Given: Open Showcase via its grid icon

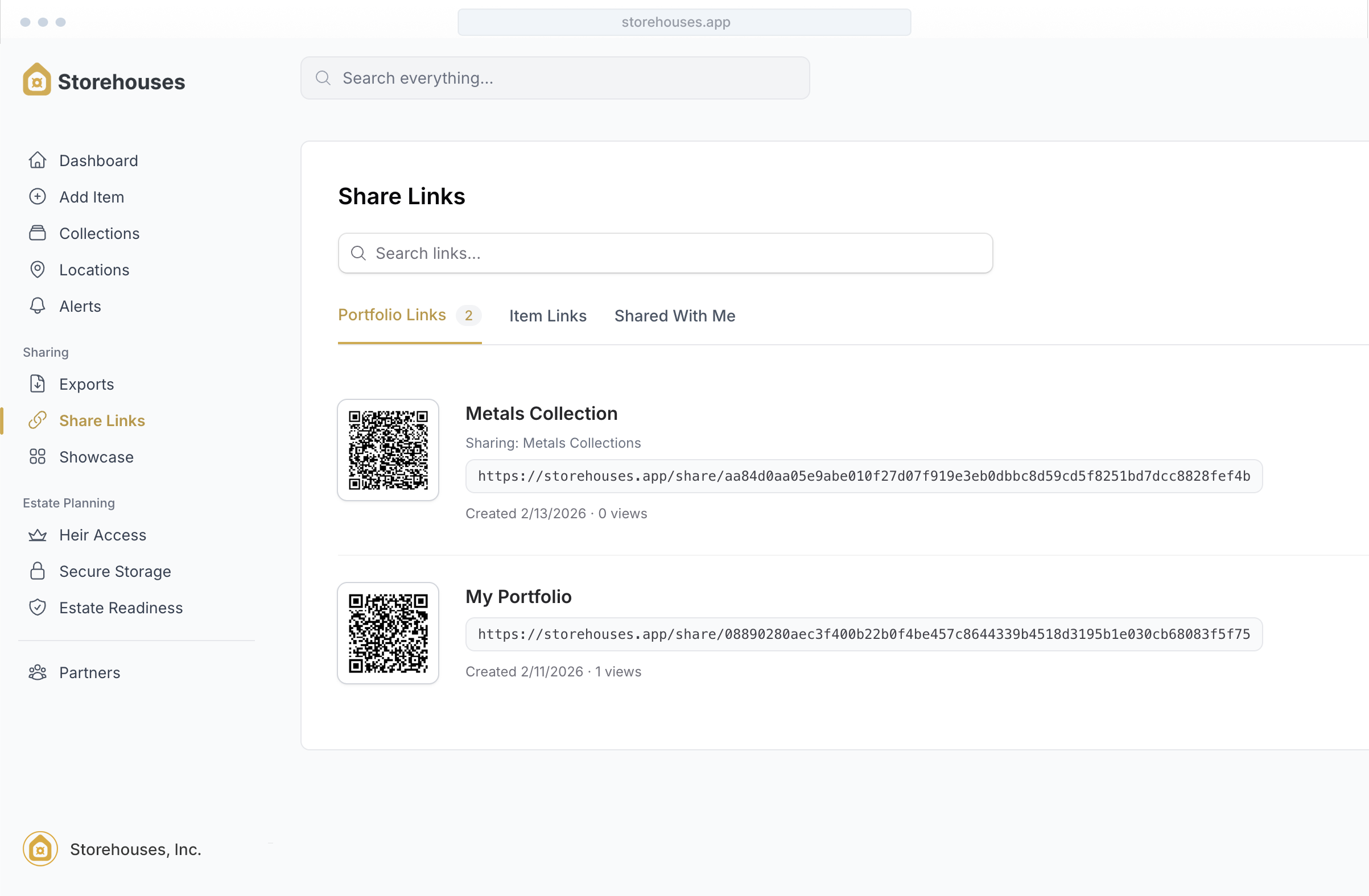Looking at the screenshot, I should [38, 457].
